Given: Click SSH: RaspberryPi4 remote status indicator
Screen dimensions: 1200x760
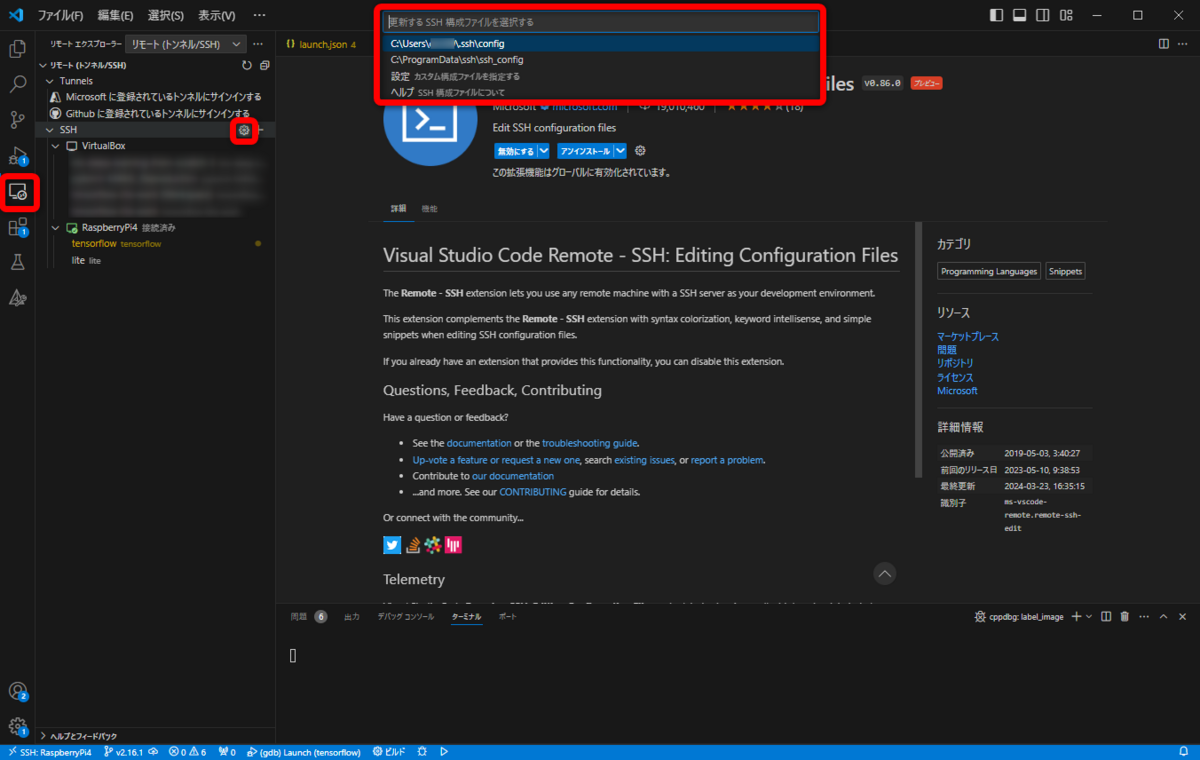Looking at the screenshot, I should [x=49, y=752].
